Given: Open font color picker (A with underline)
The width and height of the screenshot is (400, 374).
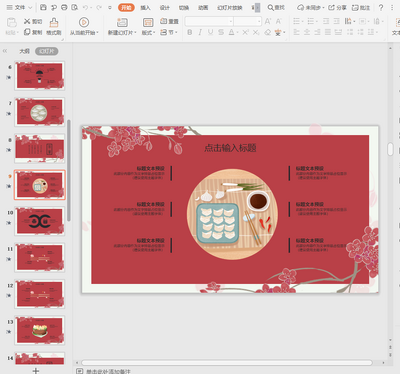Looking at the screenshot, I should (x=231, y=32).
